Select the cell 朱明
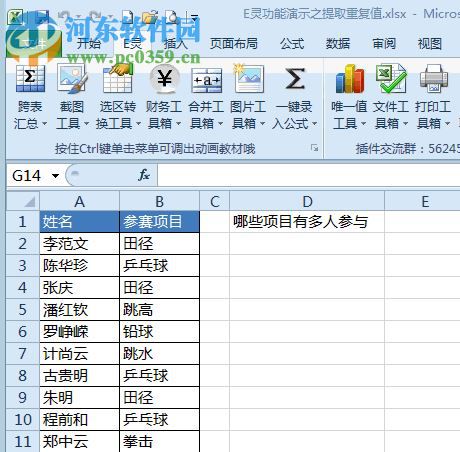Screen dimensions: 460x452 (79, 398)
